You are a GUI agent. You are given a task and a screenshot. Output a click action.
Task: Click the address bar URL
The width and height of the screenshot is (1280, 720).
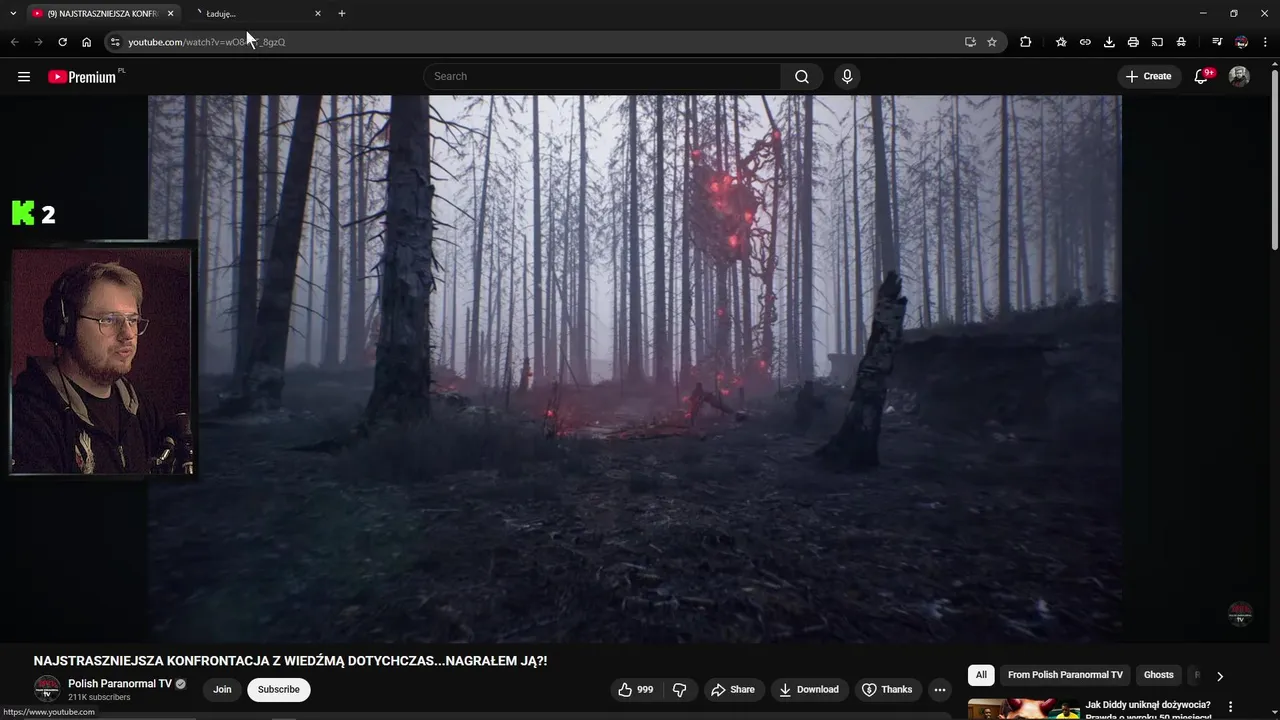tap(207, 42)
